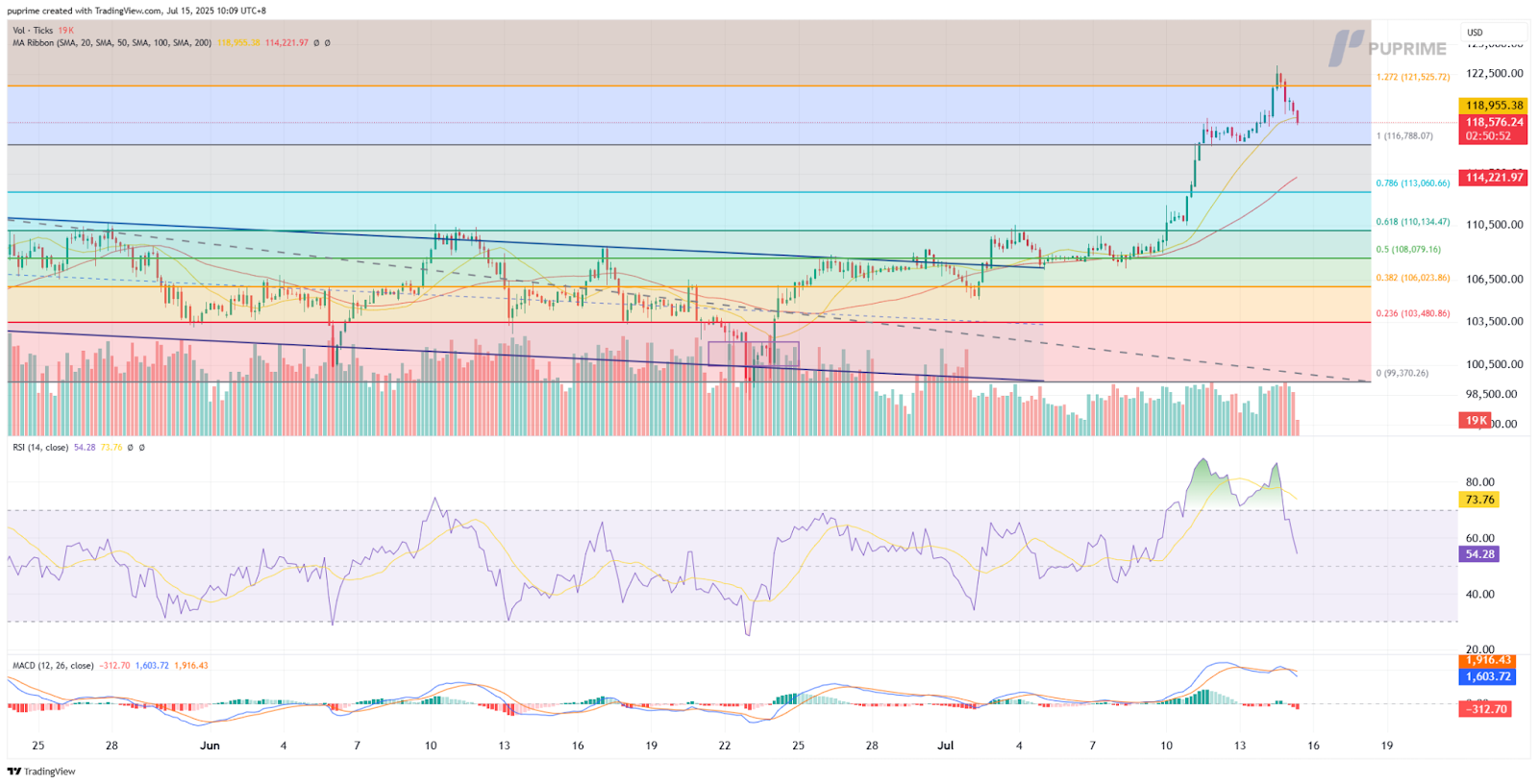Click the 25 date at the time axis start
Image resolution: width=1538 pixels, height=784 pixels.
click(x=38, y=746)
